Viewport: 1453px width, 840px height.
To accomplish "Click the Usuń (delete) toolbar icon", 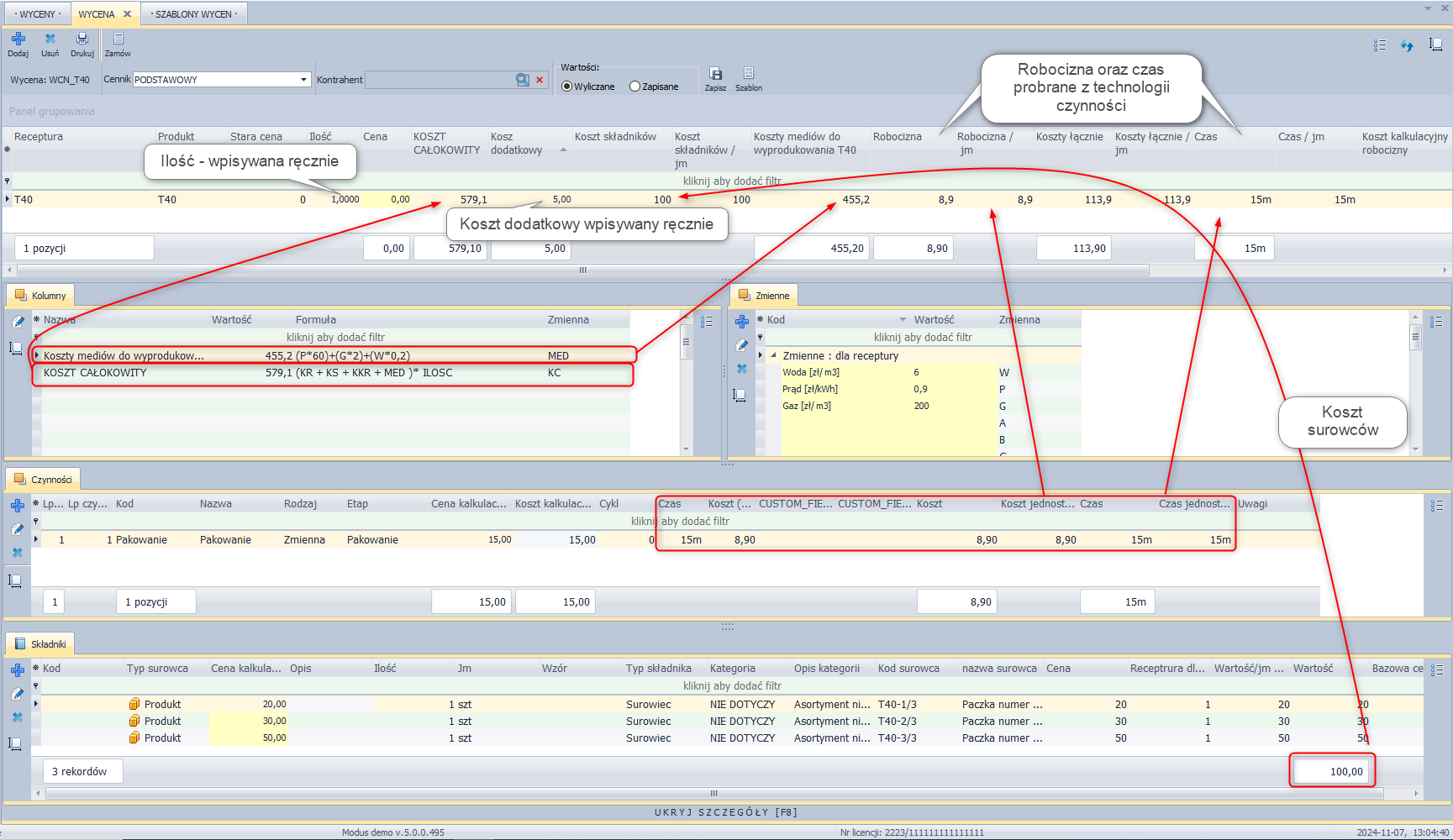I will (x=50, y=39).
